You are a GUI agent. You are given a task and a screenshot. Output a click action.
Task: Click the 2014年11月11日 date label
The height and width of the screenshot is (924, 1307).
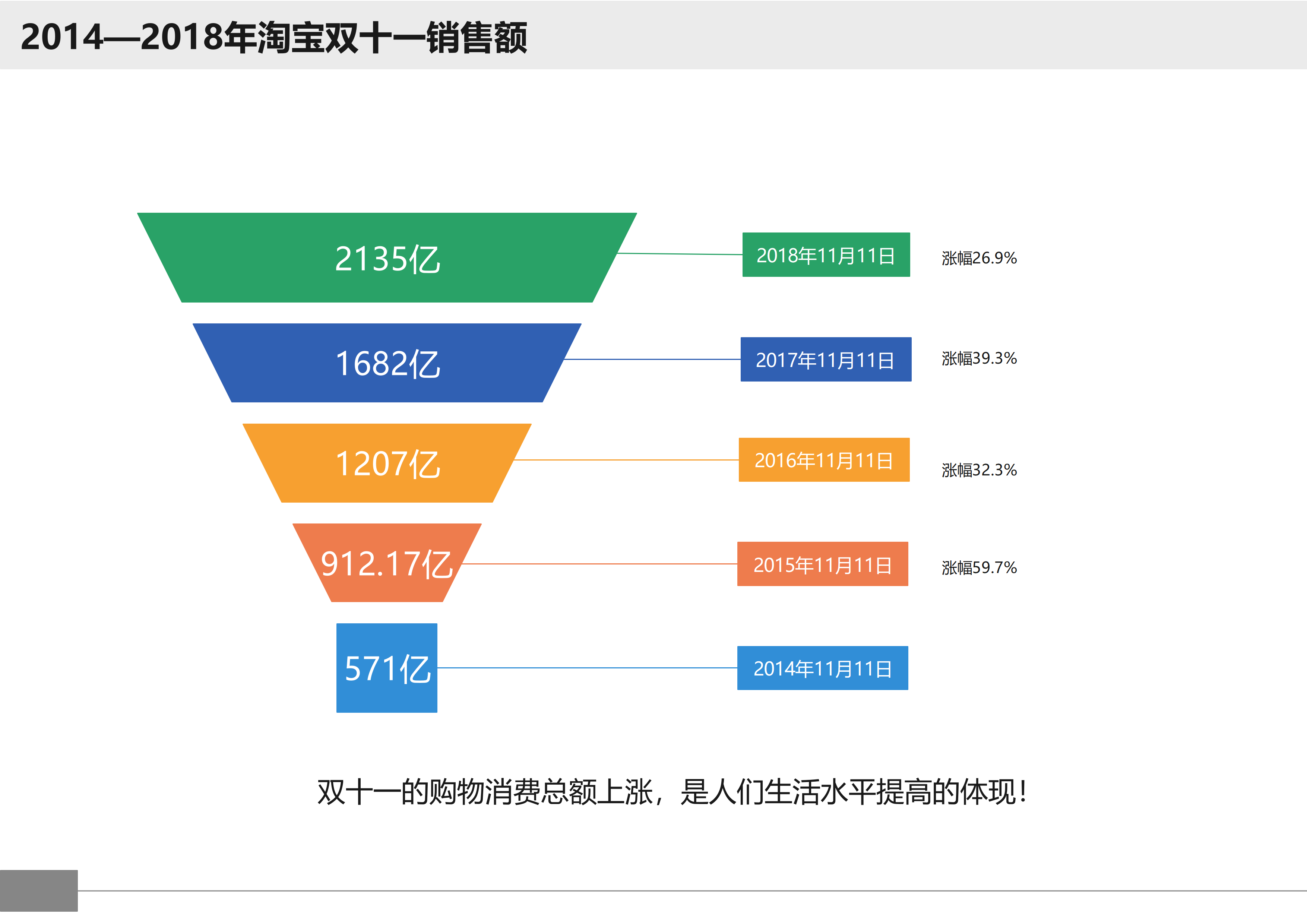coord(823,668)
